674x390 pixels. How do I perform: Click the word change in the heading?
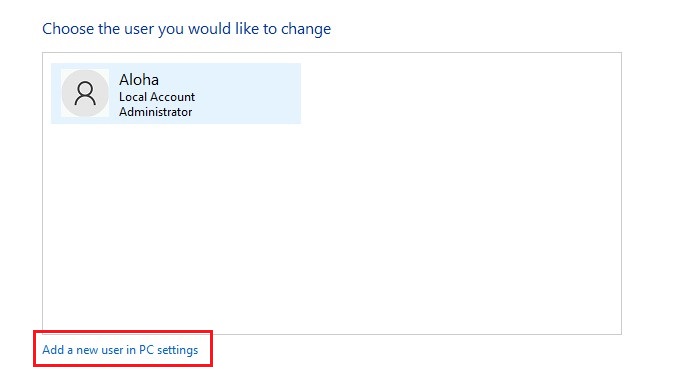click(306, 29)
